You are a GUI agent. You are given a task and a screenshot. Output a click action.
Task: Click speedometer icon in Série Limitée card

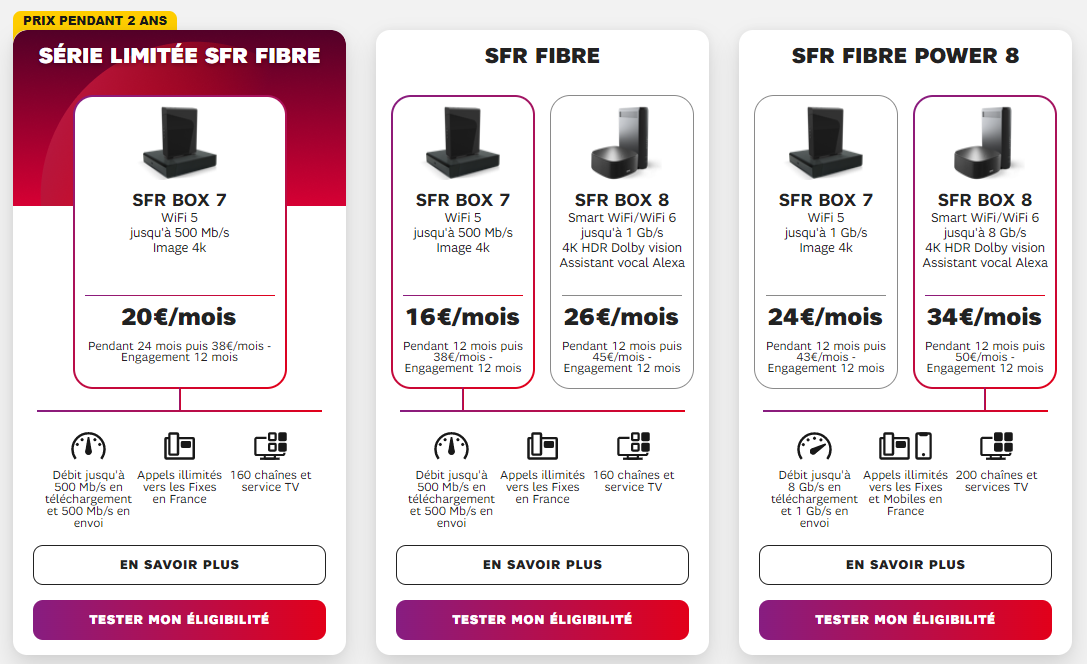(88, 446)
